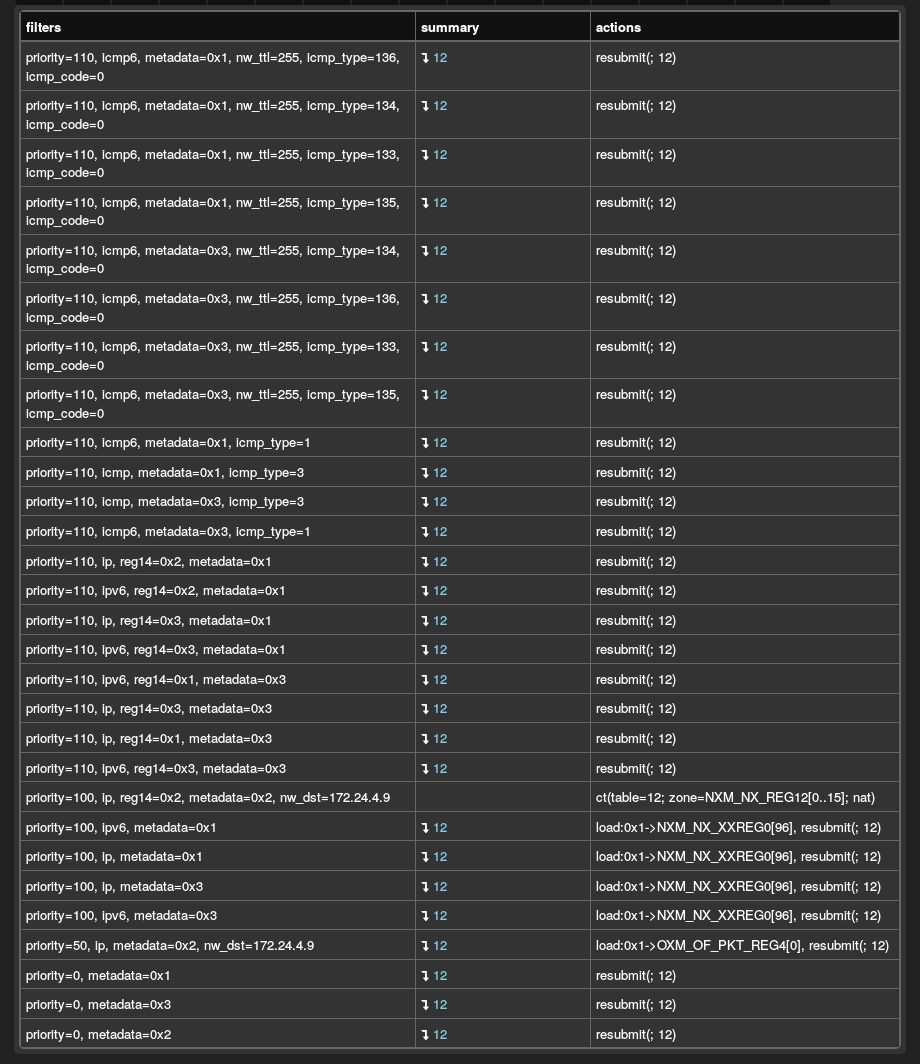The width and height of the screenshot is (920, 1064).
Task: Click the jump icon for ipv6 load action row
Action: 427,827
